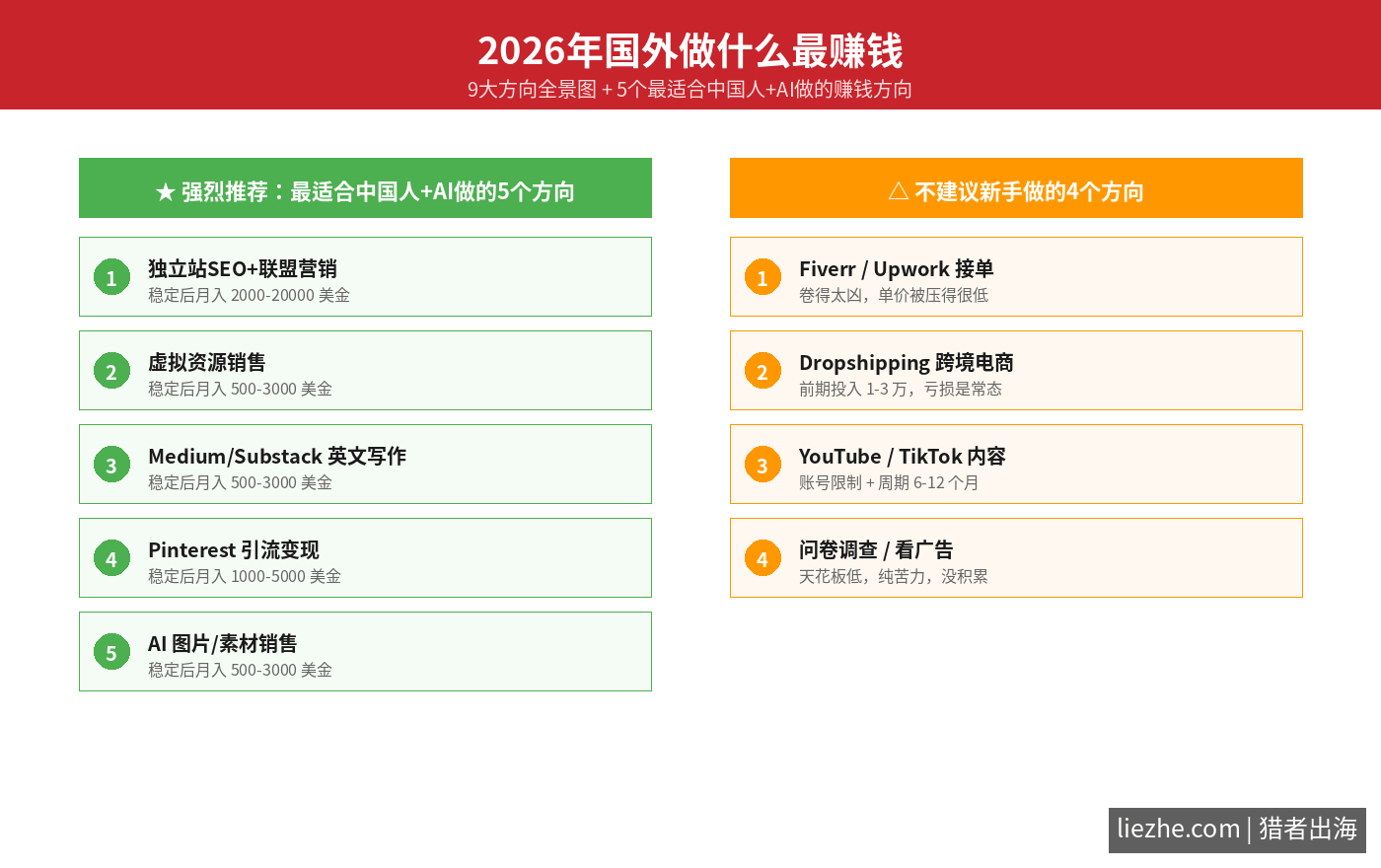Click green badge 4 beside Pinterest 引流变现
Viewport: 1381px width, 868px height.
[x=111, y=558]
